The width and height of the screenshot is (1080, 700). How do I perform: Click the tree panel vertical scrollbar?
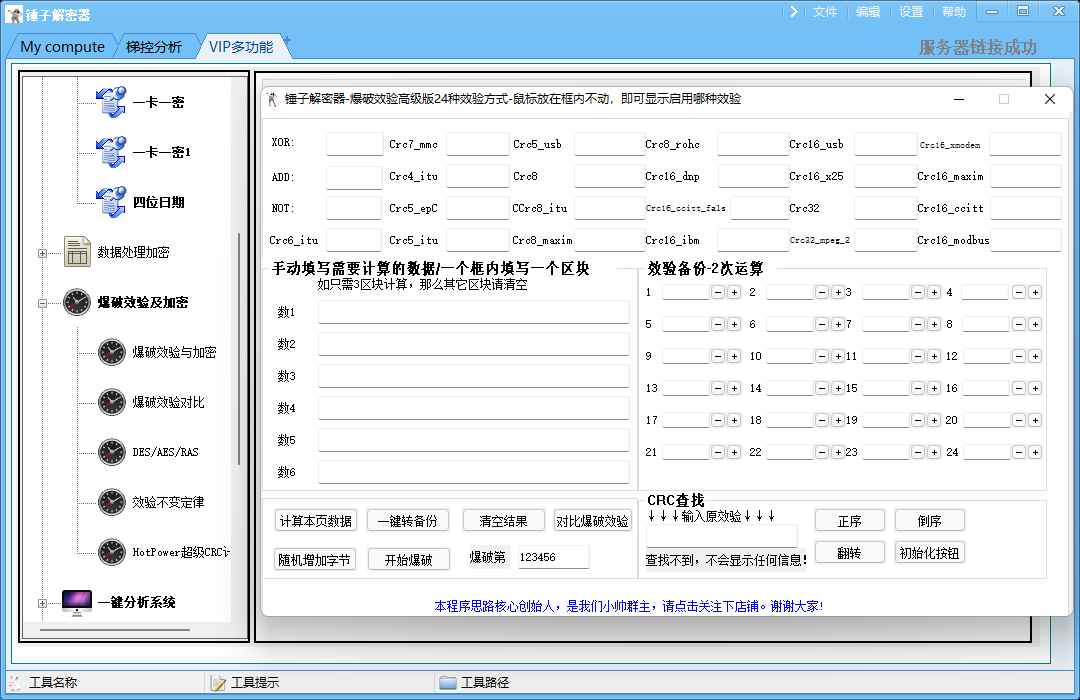[x=239, y=349]
